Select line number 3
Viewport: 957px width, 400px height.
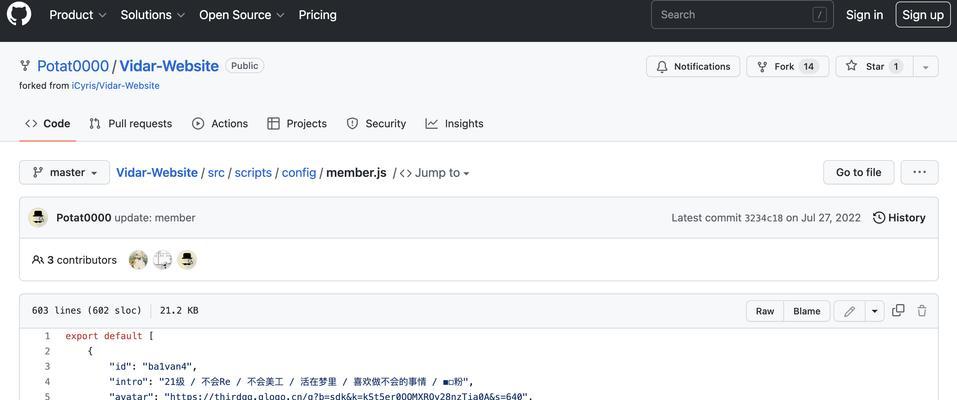pyautogui.click(x=47, y=366)
